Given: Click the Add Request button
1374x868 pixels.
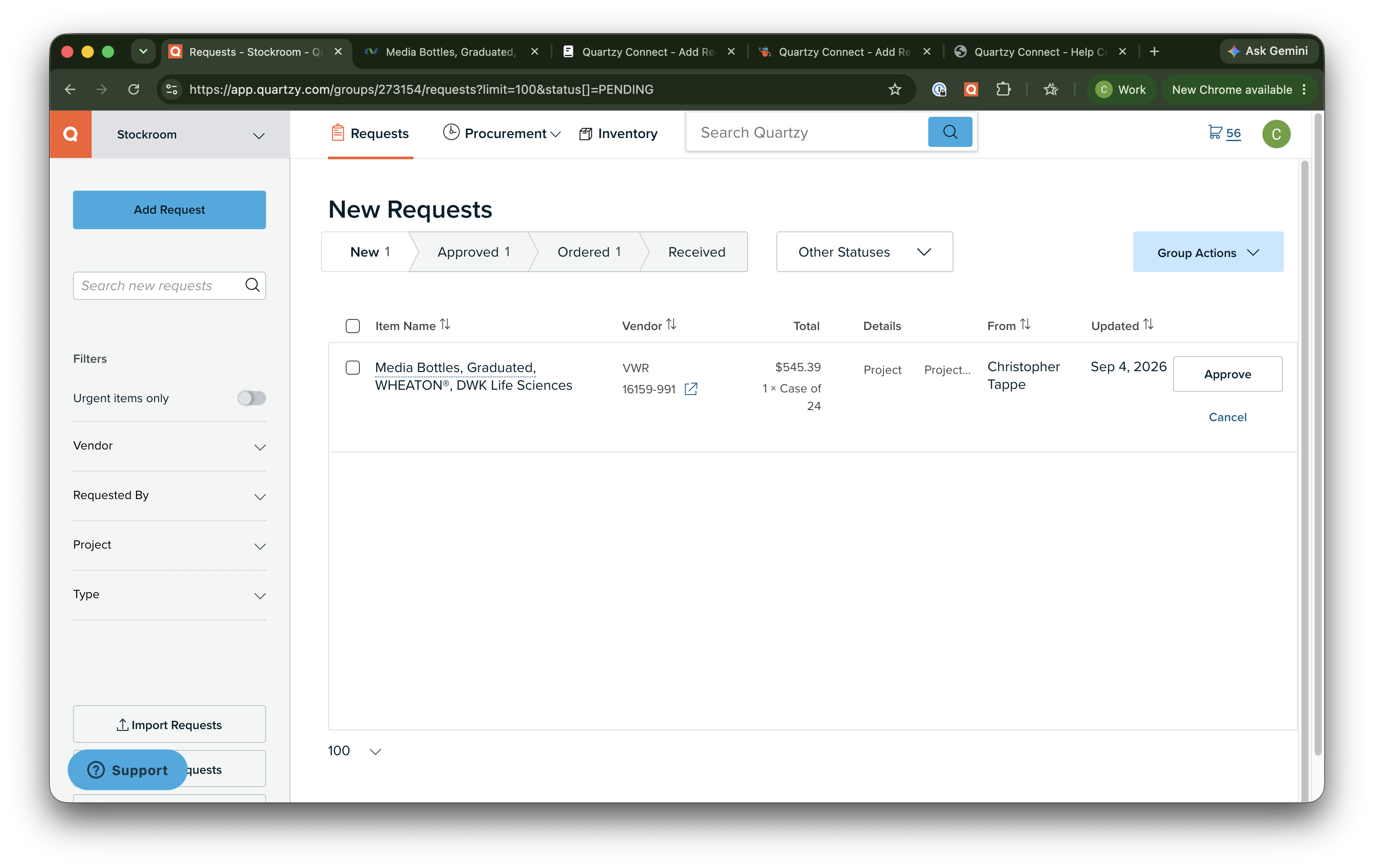Looking at the screenshot, I should tap(170, 209).
